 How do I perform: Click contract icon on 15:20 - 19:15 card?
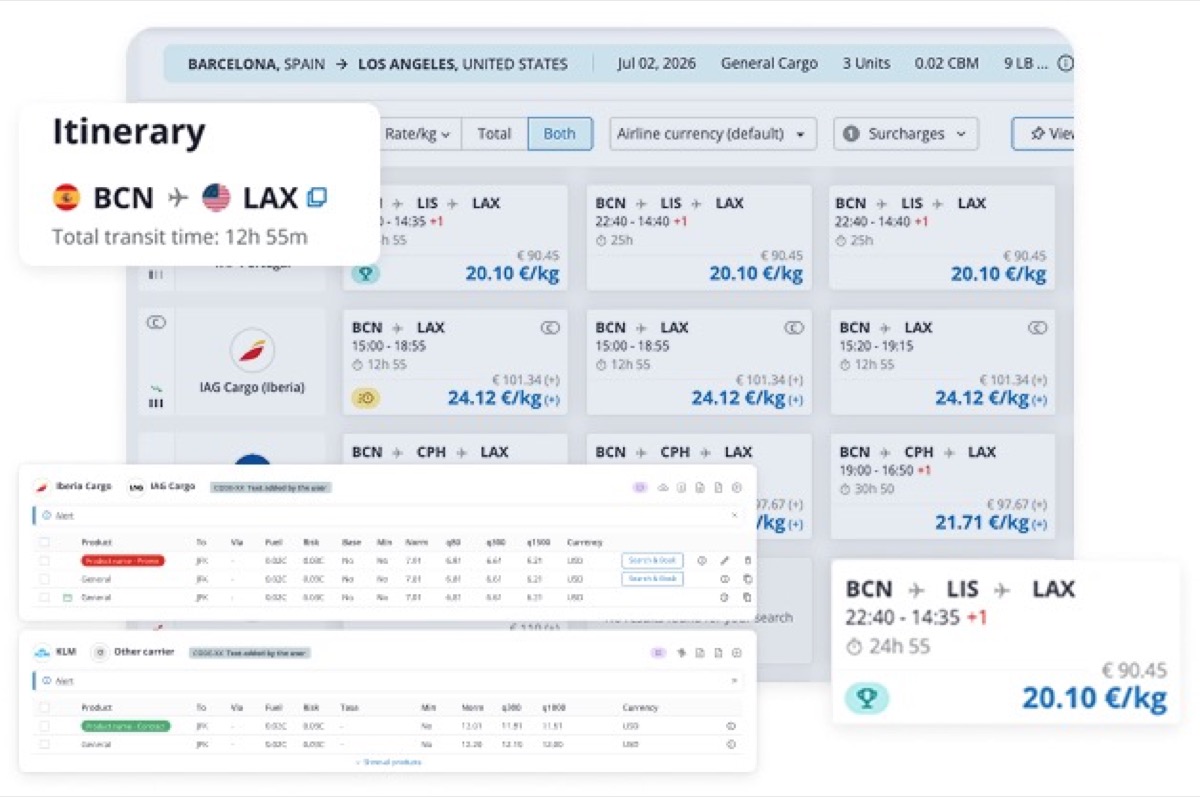1037,327
